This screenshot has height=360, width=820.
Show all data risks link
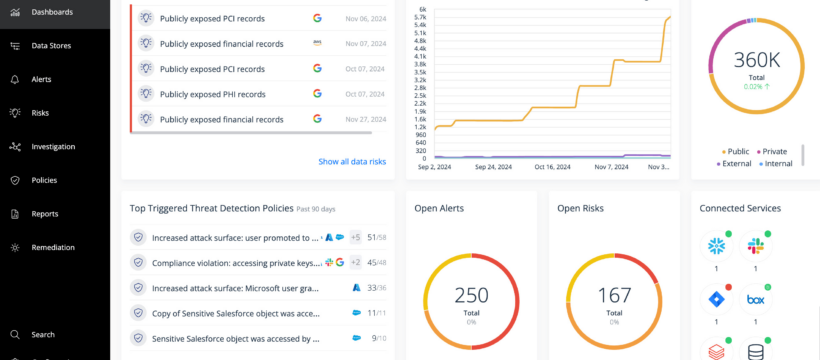point(352,162)
